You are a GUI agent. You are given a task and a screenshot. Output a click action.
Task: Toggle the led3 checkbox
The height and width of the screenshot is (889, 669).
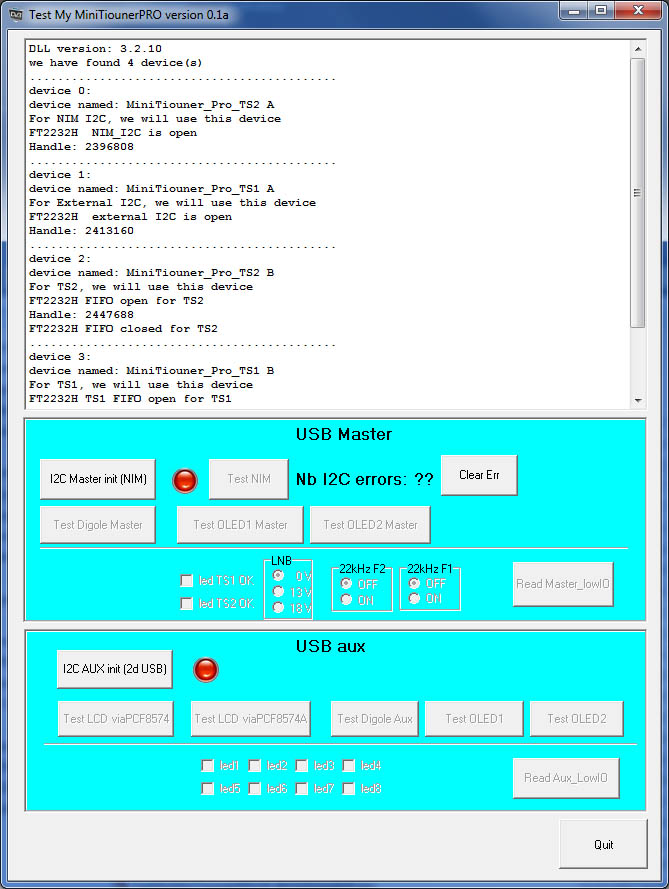[x=302, y=766]
